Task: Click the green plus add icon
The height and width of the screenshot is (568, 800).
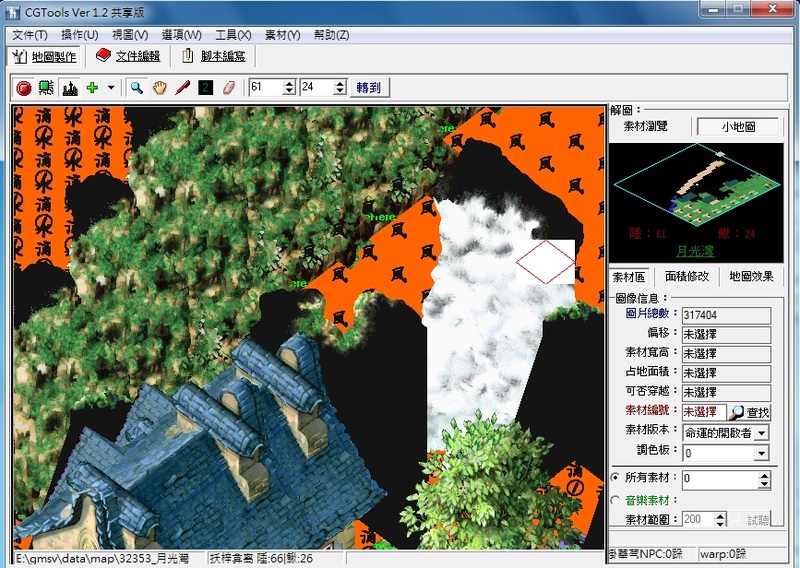Action: pyautogui.click(x=92, y=88)
